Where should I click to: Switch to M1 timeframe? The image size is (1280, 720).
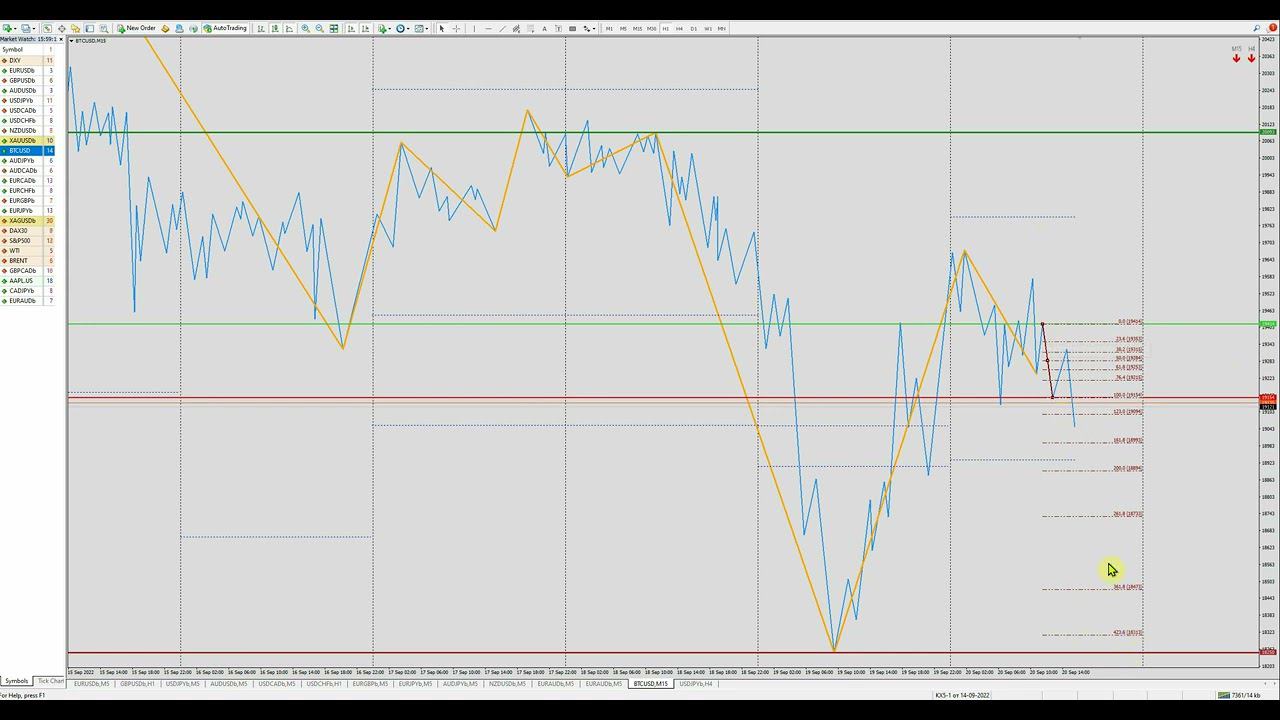(x=609, y=28)
